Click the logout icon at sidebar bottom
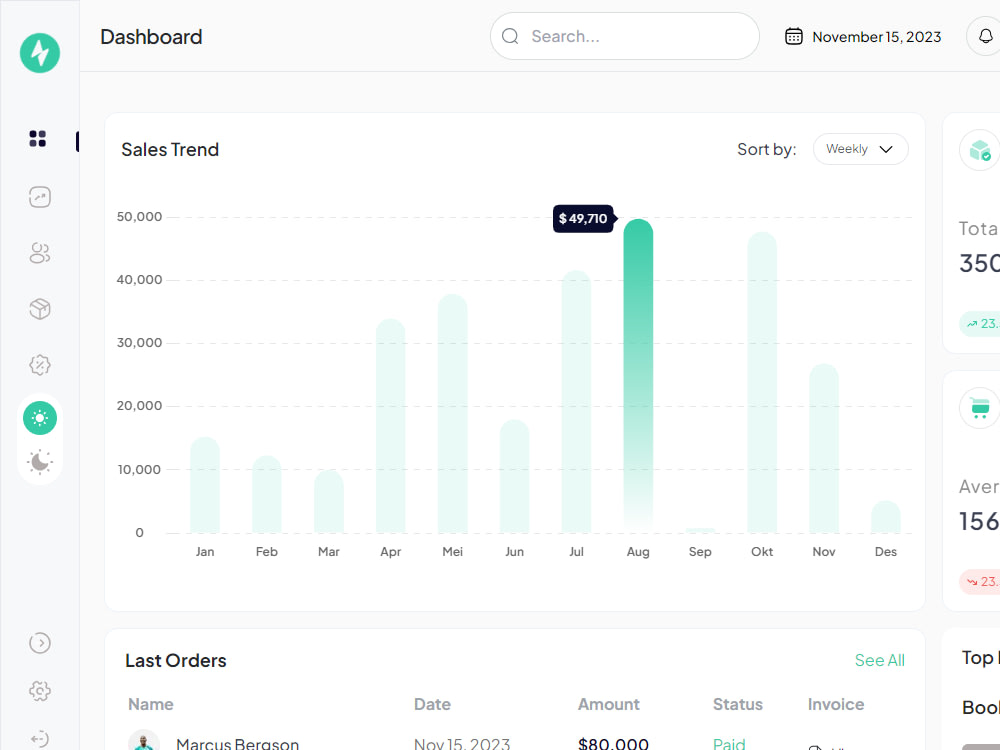This screenshot has height=750, width=1000. click(x=40, y=739)
